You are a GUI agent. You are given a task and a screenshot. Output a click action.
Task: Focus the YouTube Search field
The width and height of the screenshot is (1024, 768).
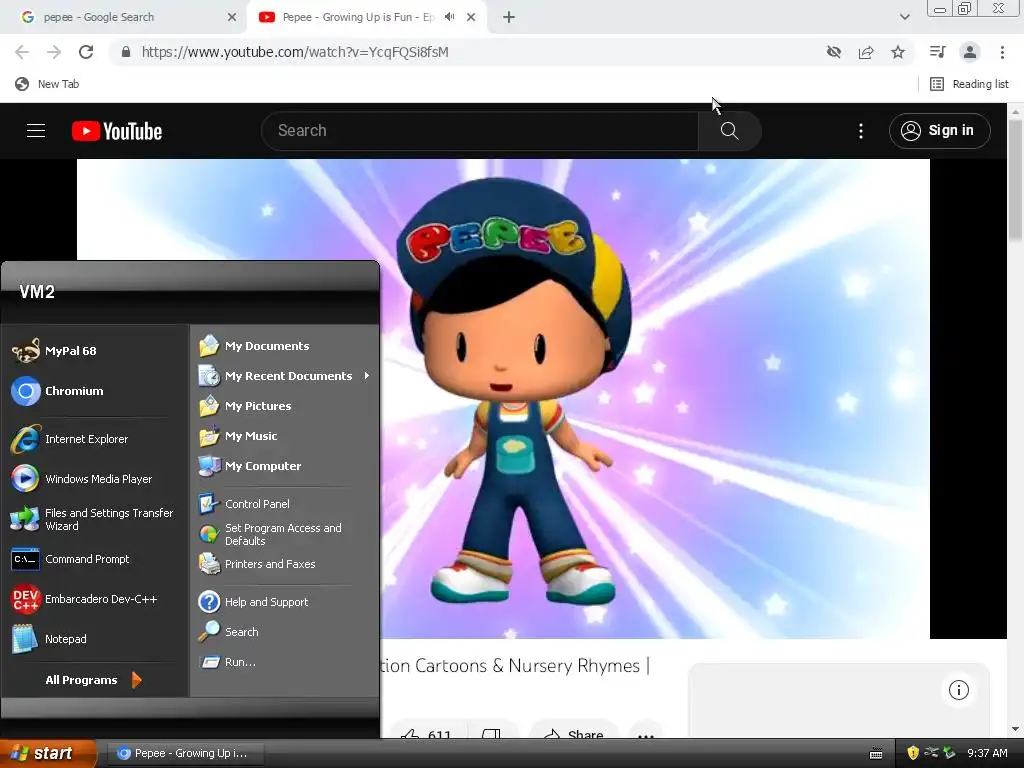coord(480,131)
